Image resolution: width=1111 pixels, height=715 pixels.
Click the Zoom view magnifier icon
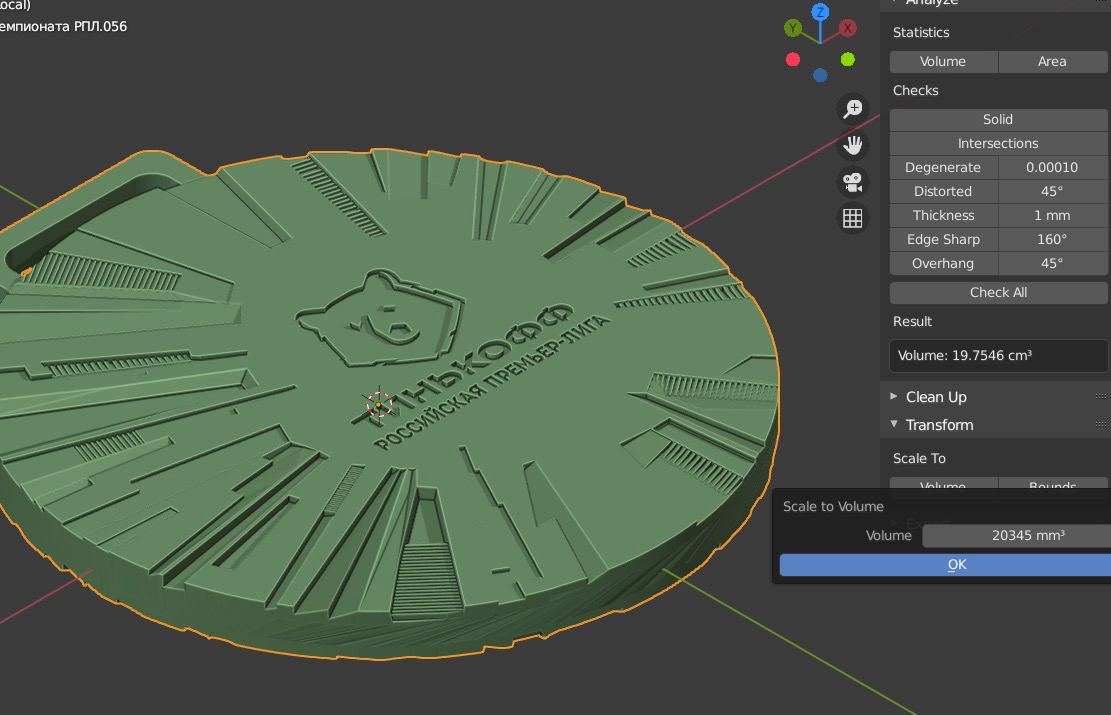pos(852,108)
